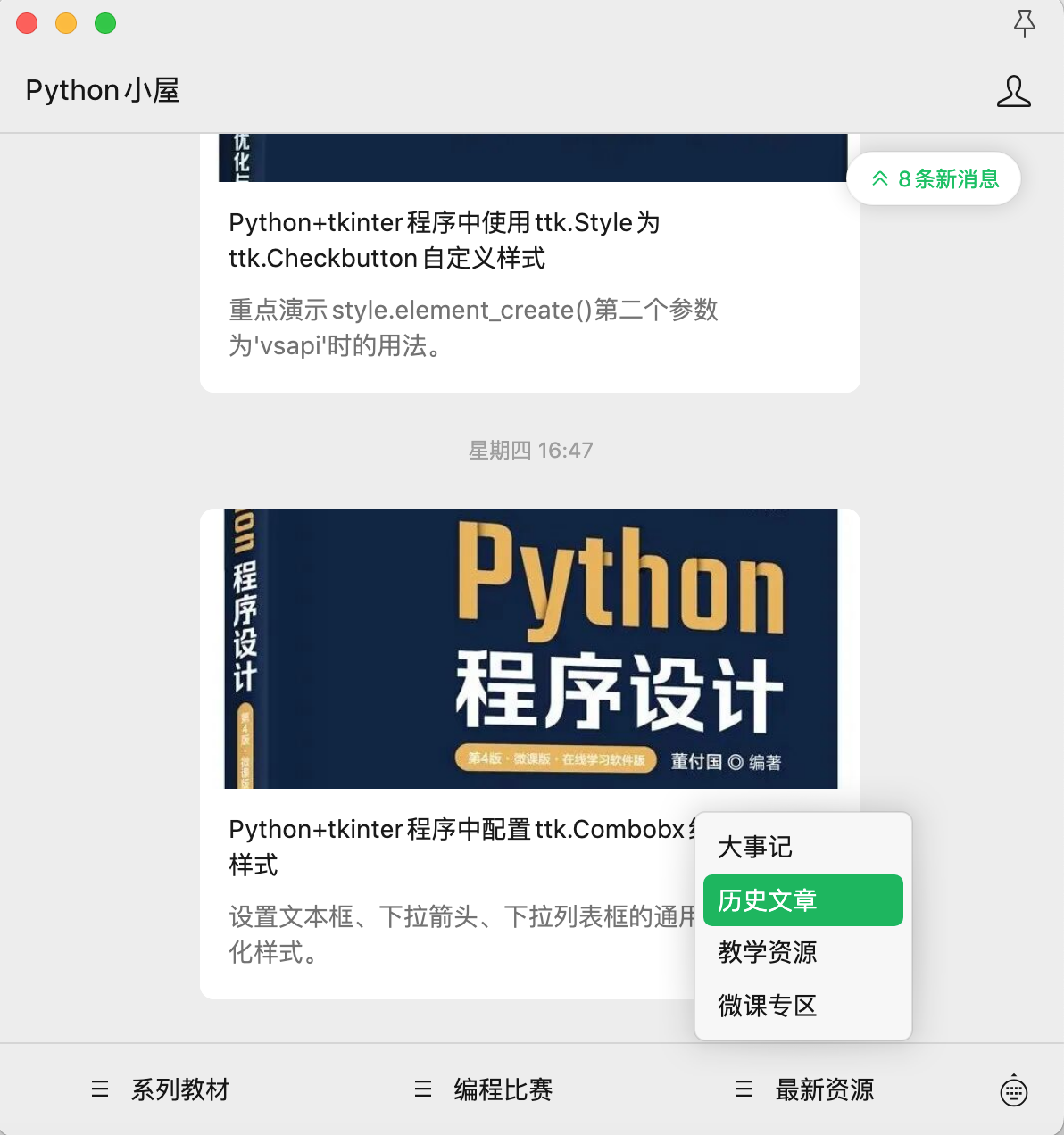This screenshot has height=1135, width=1064.
Task: Open 微课专区 menu item
Action: (803, 1006)
